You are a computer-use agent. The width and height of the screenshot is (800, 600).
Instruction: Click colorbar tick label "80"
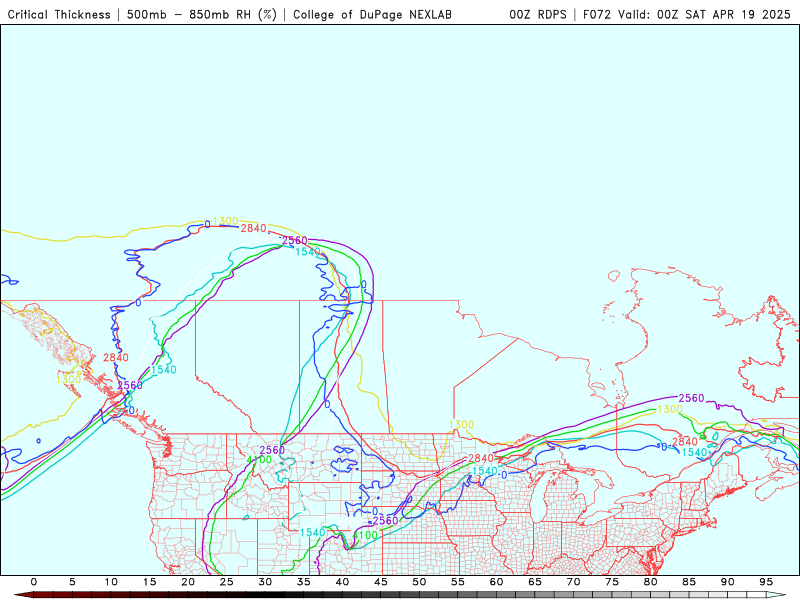tap(651, 582)
